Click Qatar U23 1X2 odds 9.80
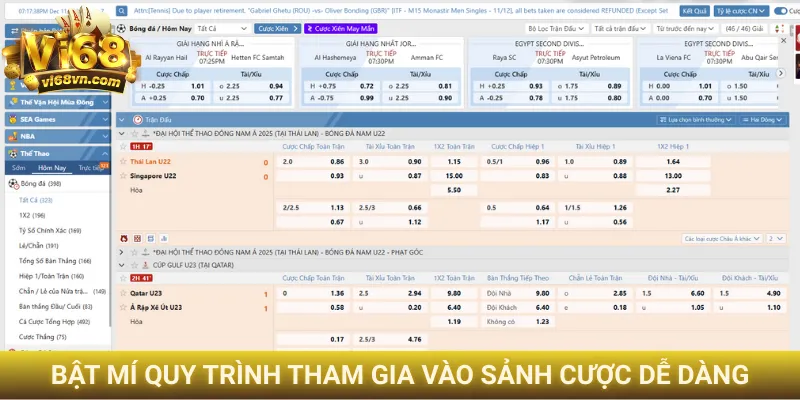Screen dimensions: 800x400 coord(454,293)
